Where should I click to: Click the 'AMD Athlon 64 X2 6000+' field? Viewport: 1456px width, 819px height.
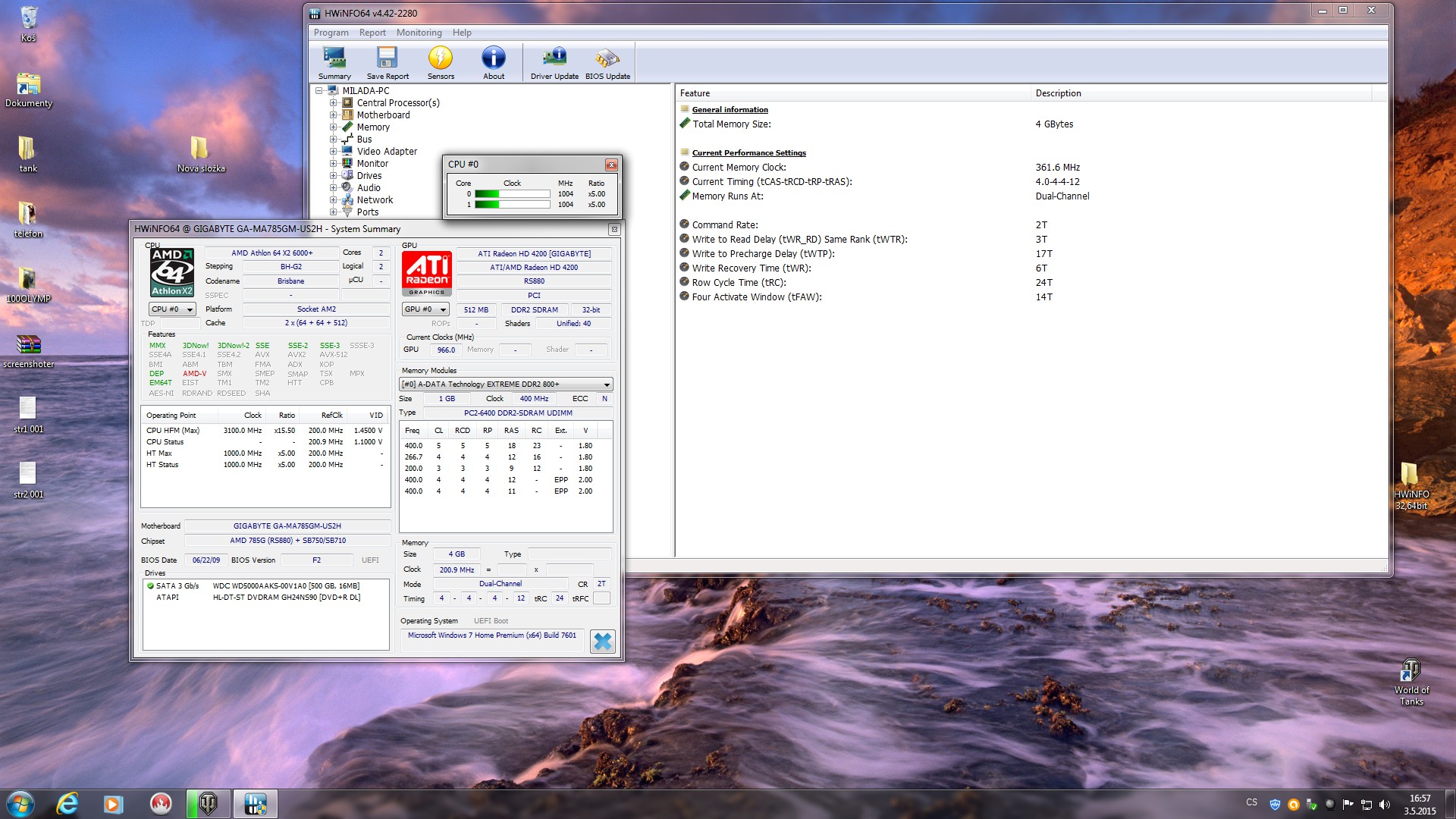pyautogui.click(x=271, y=253)
